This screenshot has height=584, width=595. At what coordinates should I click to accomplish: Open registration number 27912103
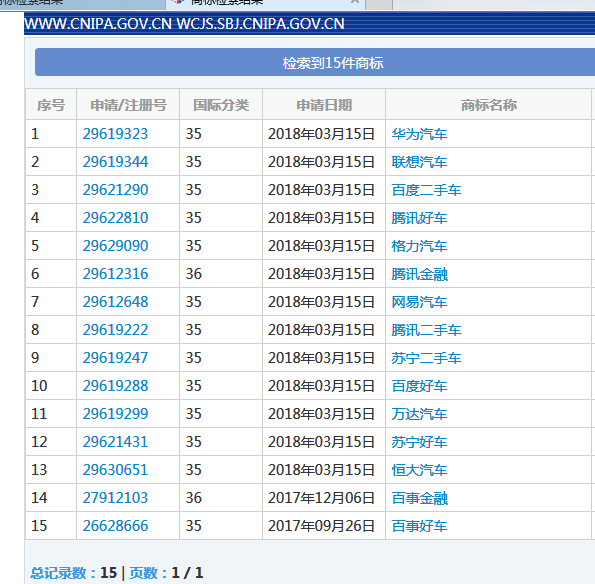(115, 498)
